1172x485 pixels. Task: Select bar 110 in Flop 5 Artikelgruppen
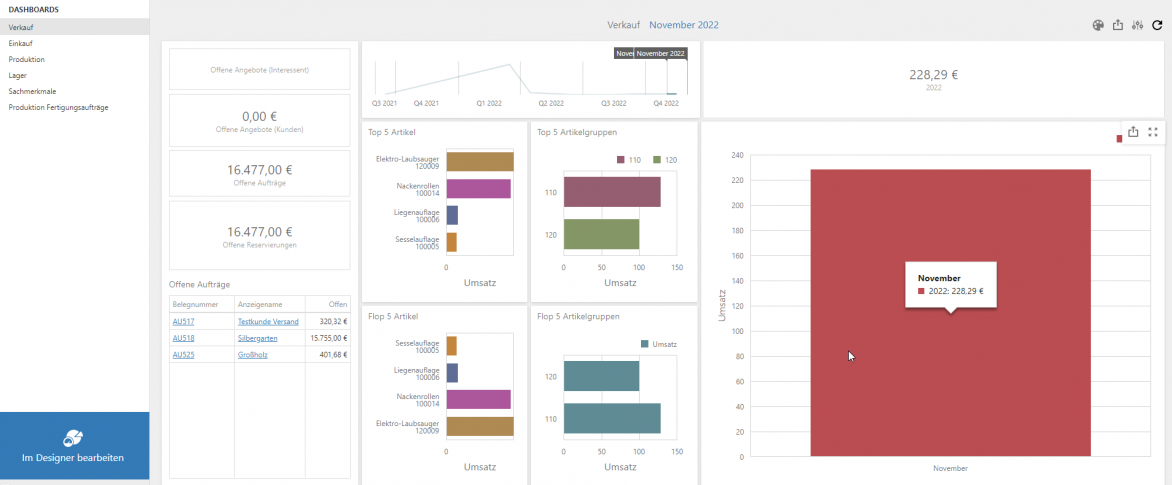(612, 418)
